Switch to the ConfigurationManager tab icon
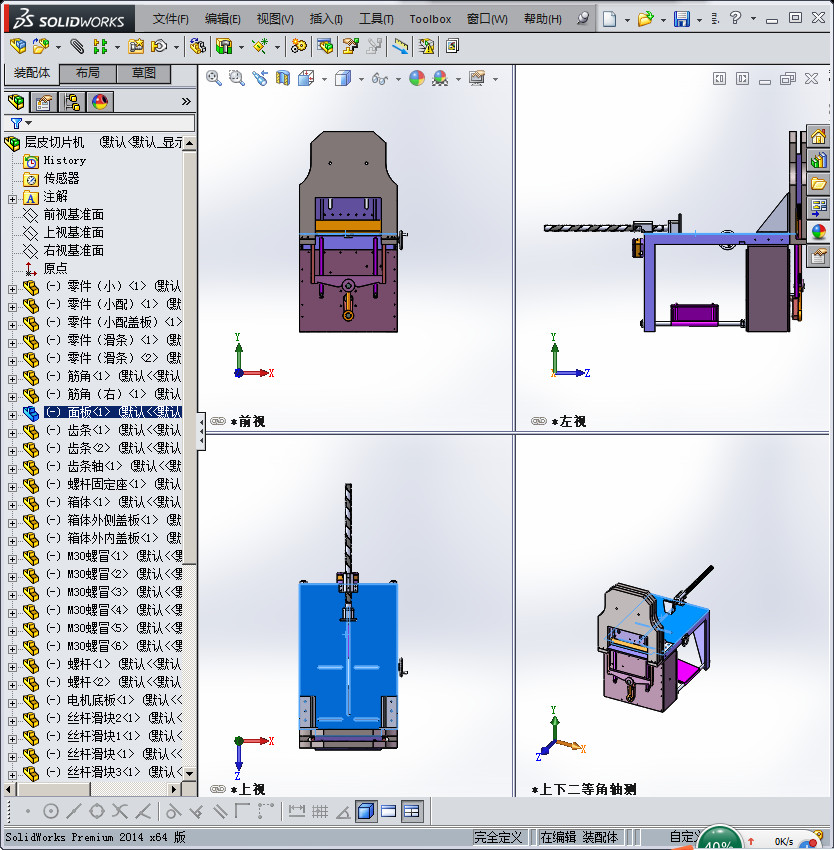 coord(72,101)
